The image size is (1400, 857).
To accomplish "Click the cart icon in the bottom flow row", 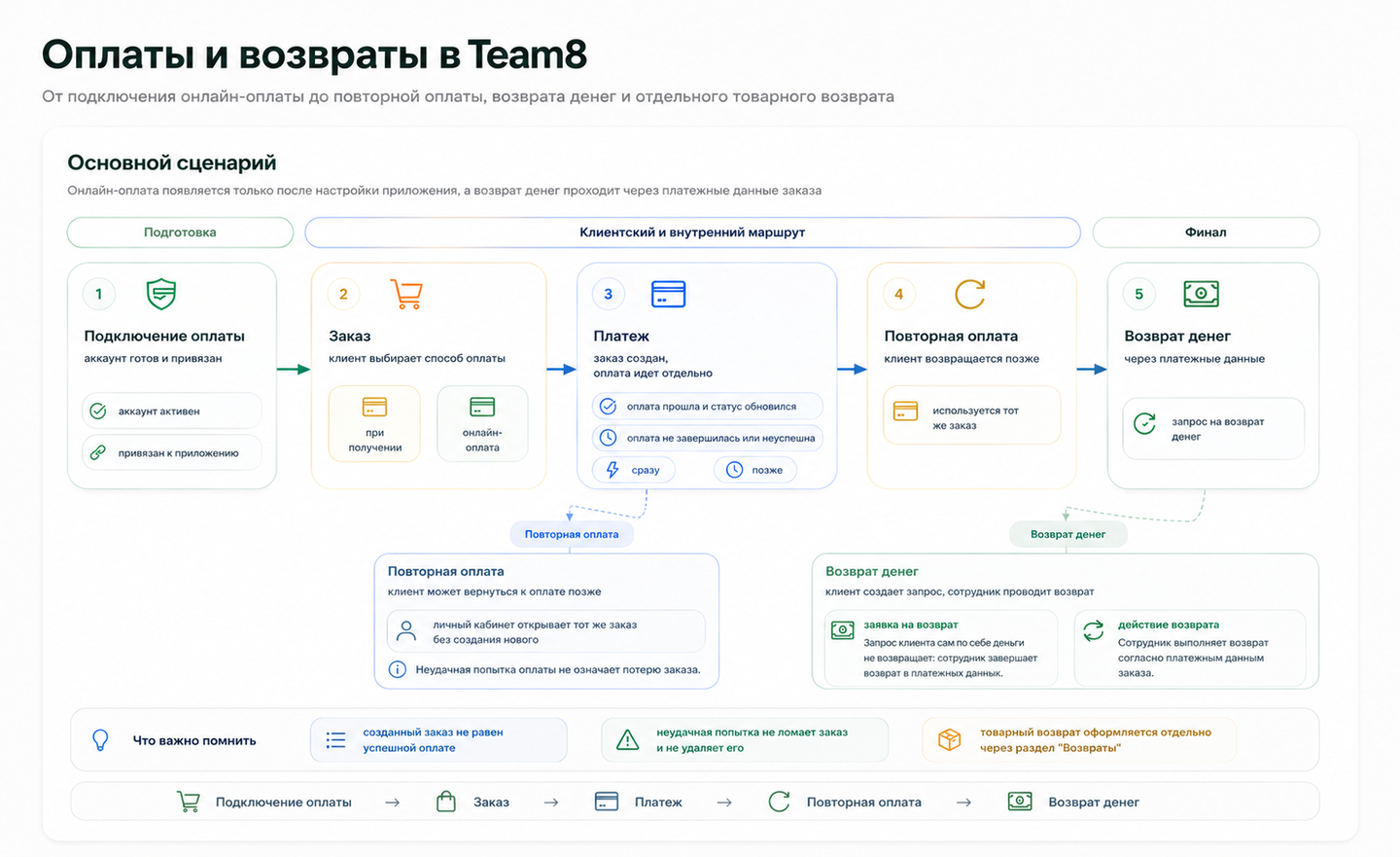I will coord(189,802).
